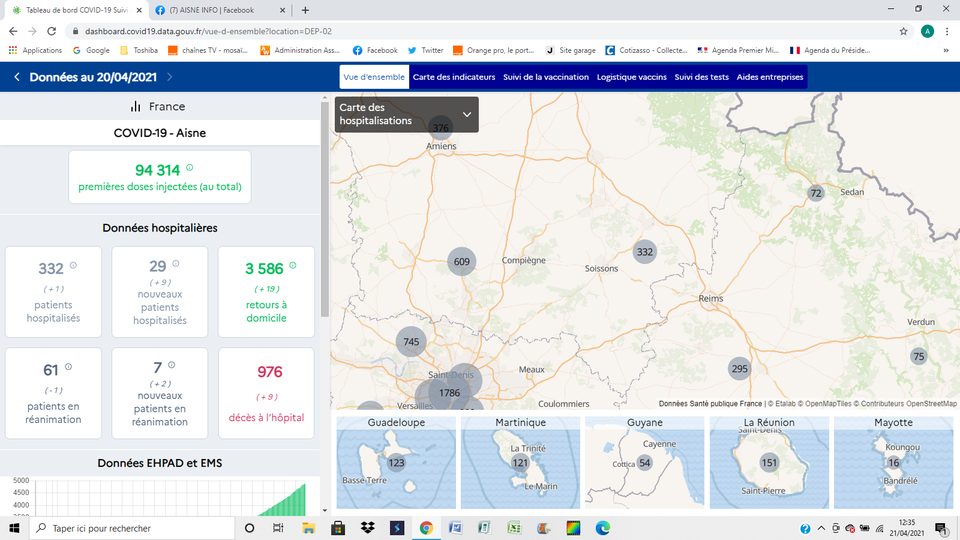Click the 609 hospitalisation cluster on map
Image resolution: width=960 pixels, height=540 pixels.
coord(461,262)
